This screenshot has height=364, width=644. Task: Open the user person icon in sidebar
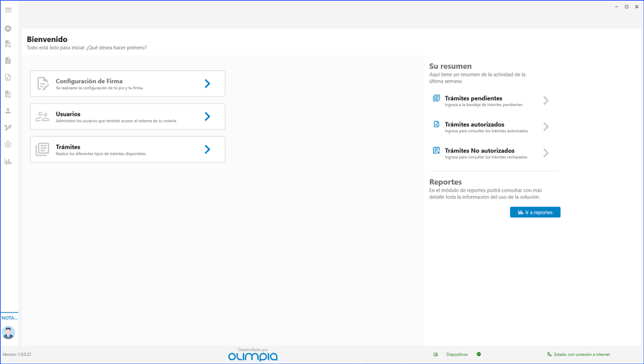8,111
